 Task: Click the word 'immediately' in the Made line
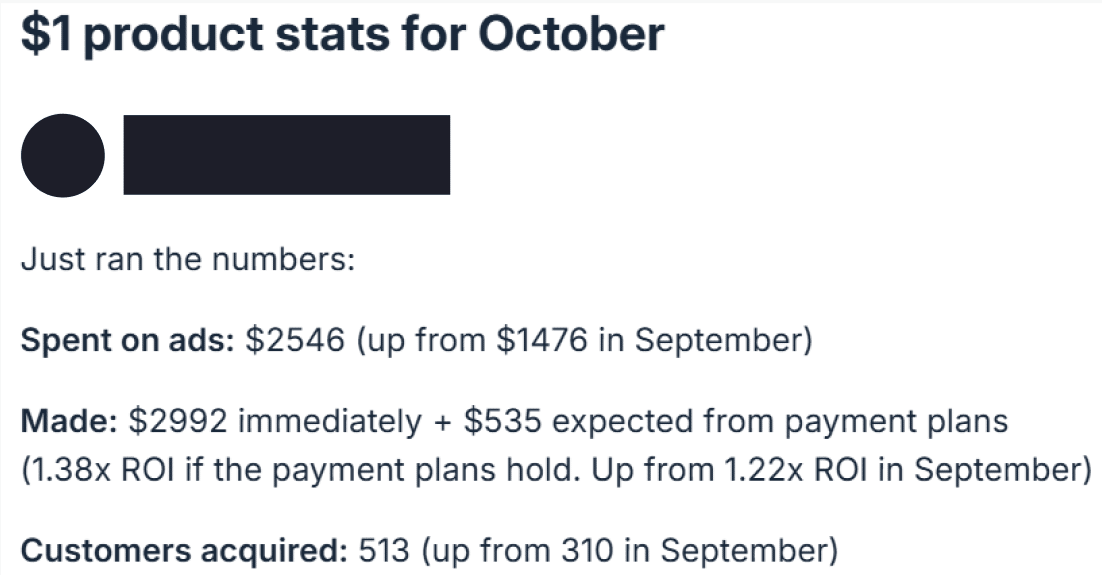[x=330, y=422]
